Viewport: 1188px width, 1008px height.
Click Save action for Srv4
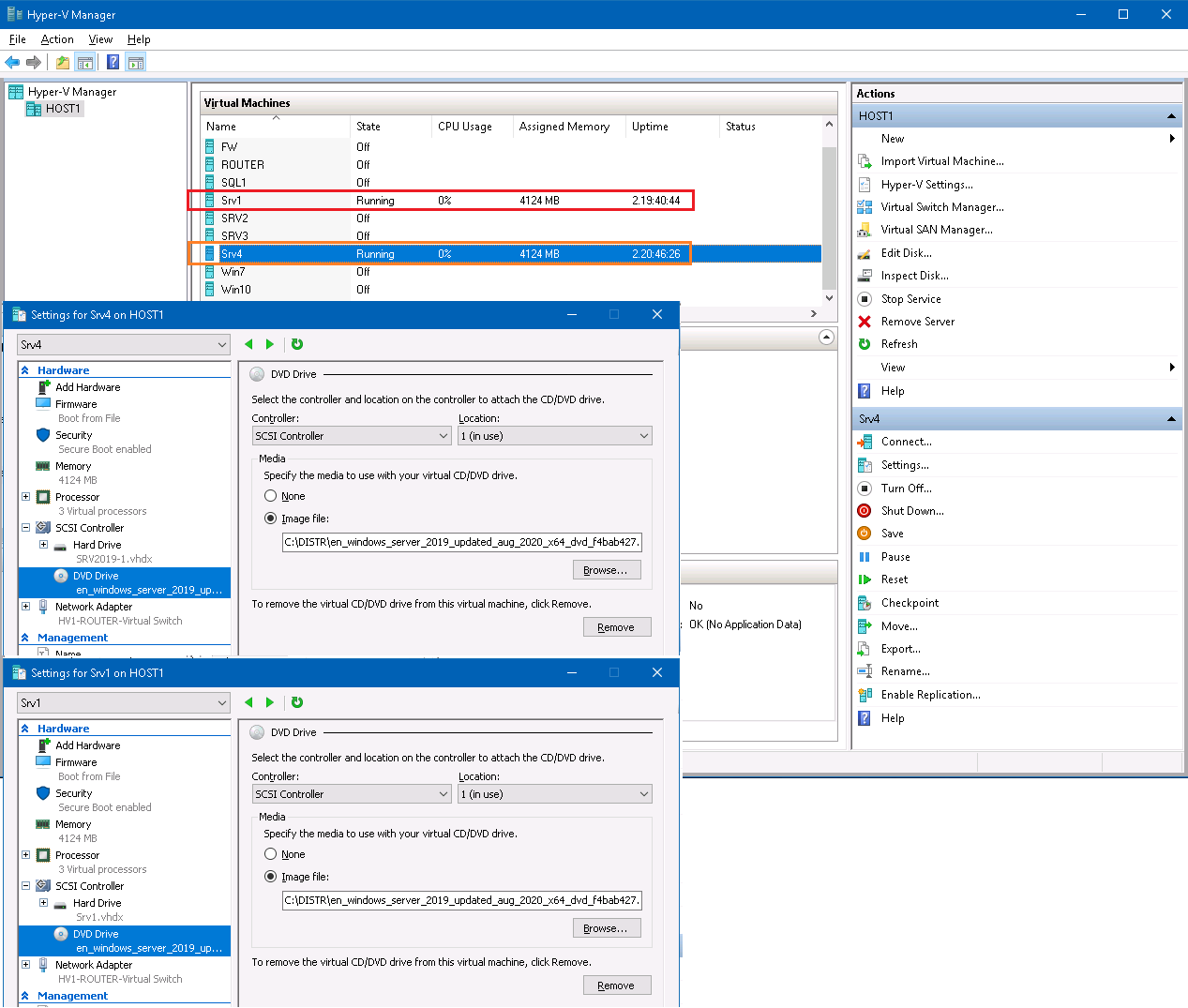point(892,534)
